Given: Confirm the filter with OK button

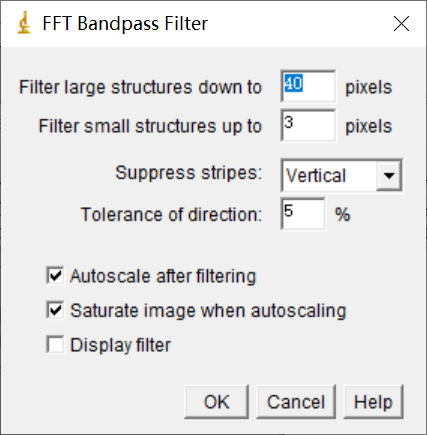Looking at the screenshot, I should pos(217,402).
